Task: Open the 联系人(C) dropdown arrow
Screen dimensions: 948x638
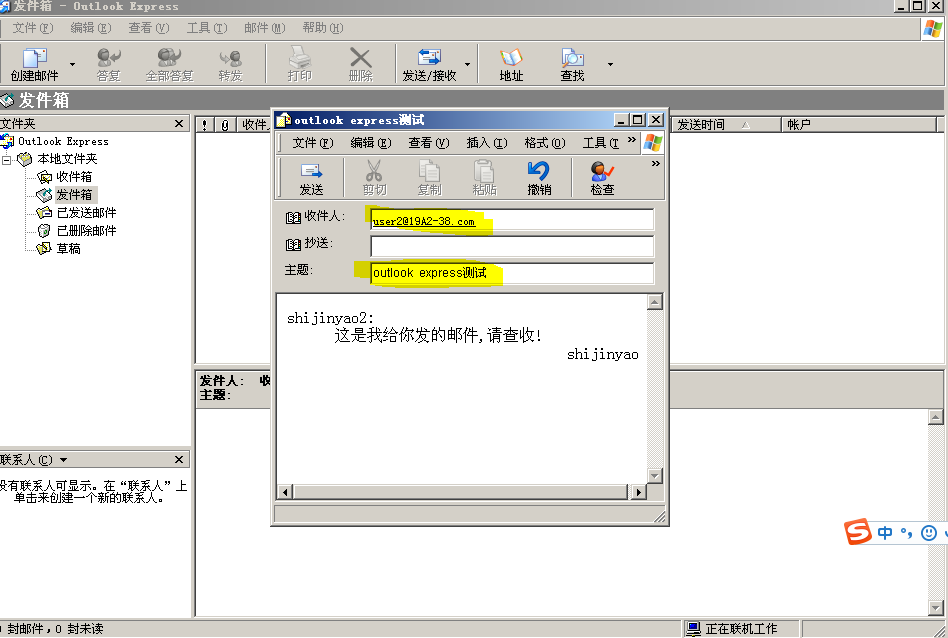Action: [x=63, y=460]
